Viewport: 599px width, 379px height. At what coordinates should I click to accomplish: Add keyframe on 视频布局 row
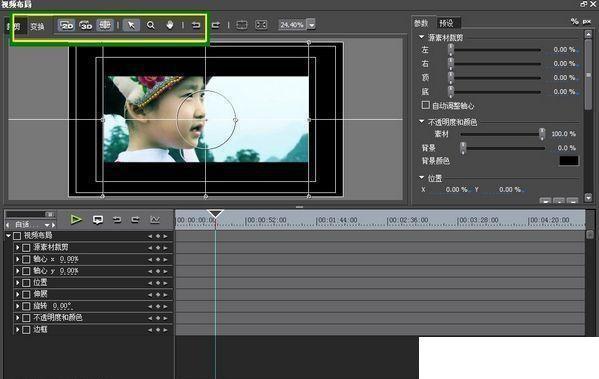(157, 236)
